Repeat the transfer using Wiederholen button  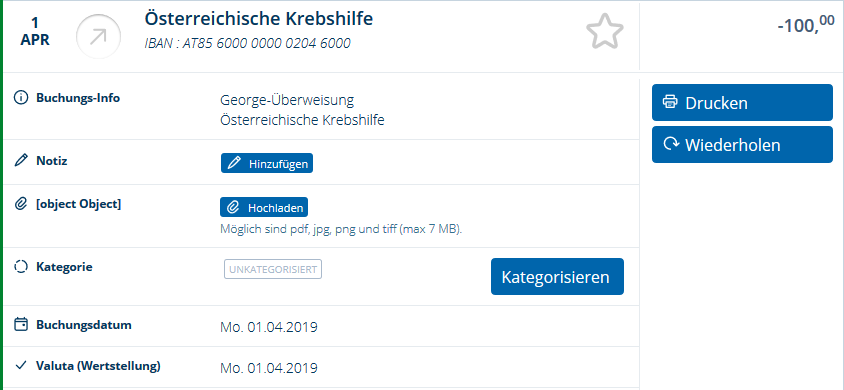tap(742, 144)
